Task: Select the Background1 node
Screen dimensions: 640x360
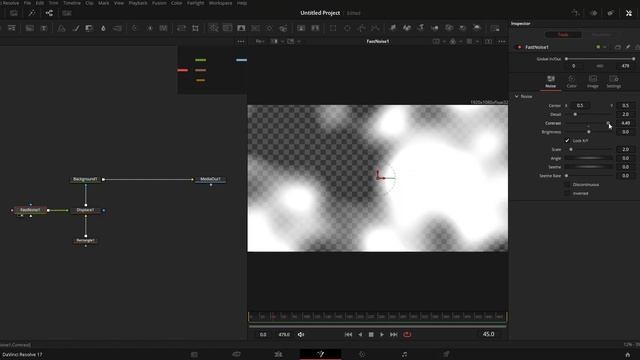Action: tap(85, 179)
